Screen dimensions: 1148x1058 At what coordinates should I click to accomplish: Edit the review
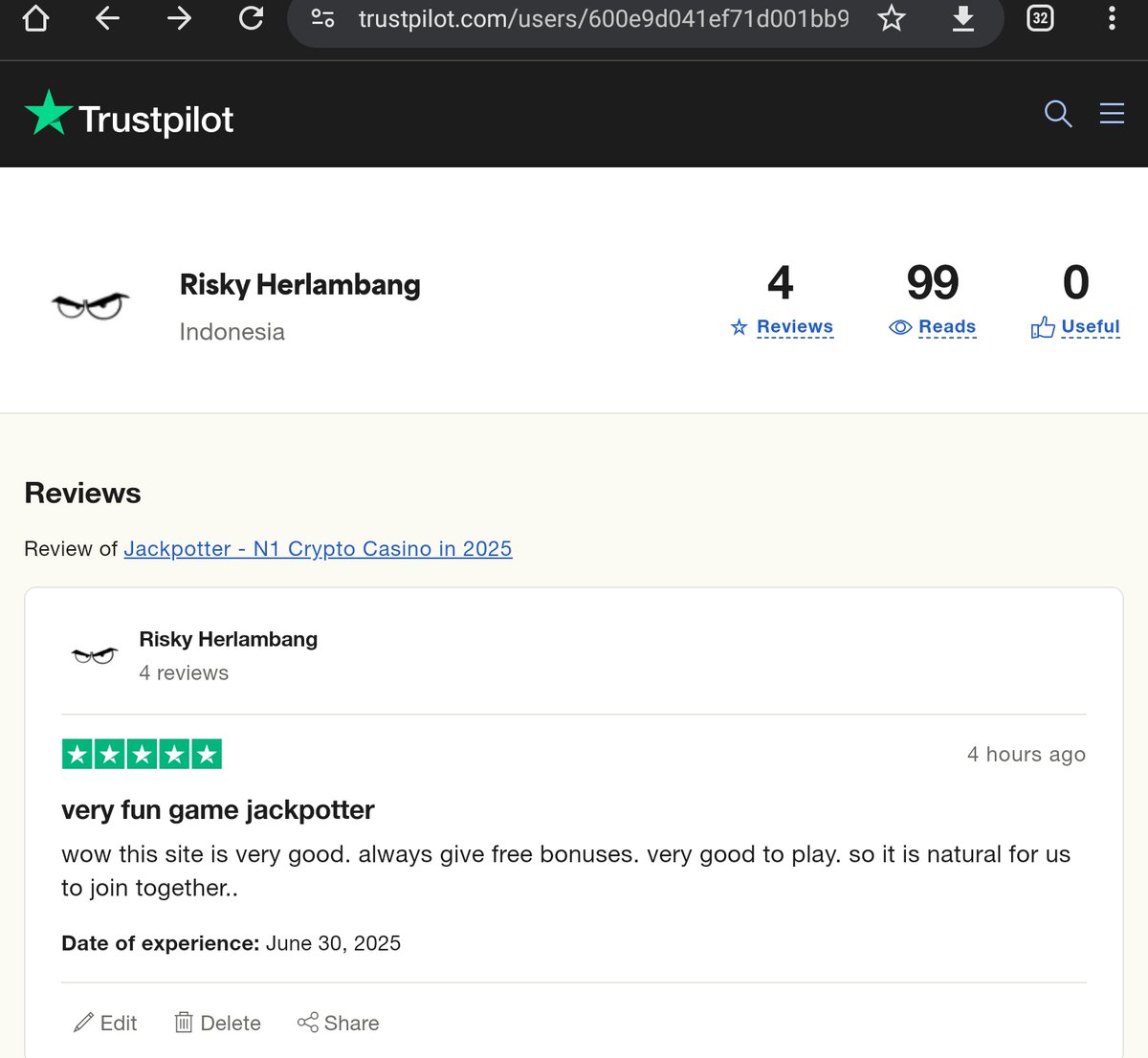tap(105, 1024)
